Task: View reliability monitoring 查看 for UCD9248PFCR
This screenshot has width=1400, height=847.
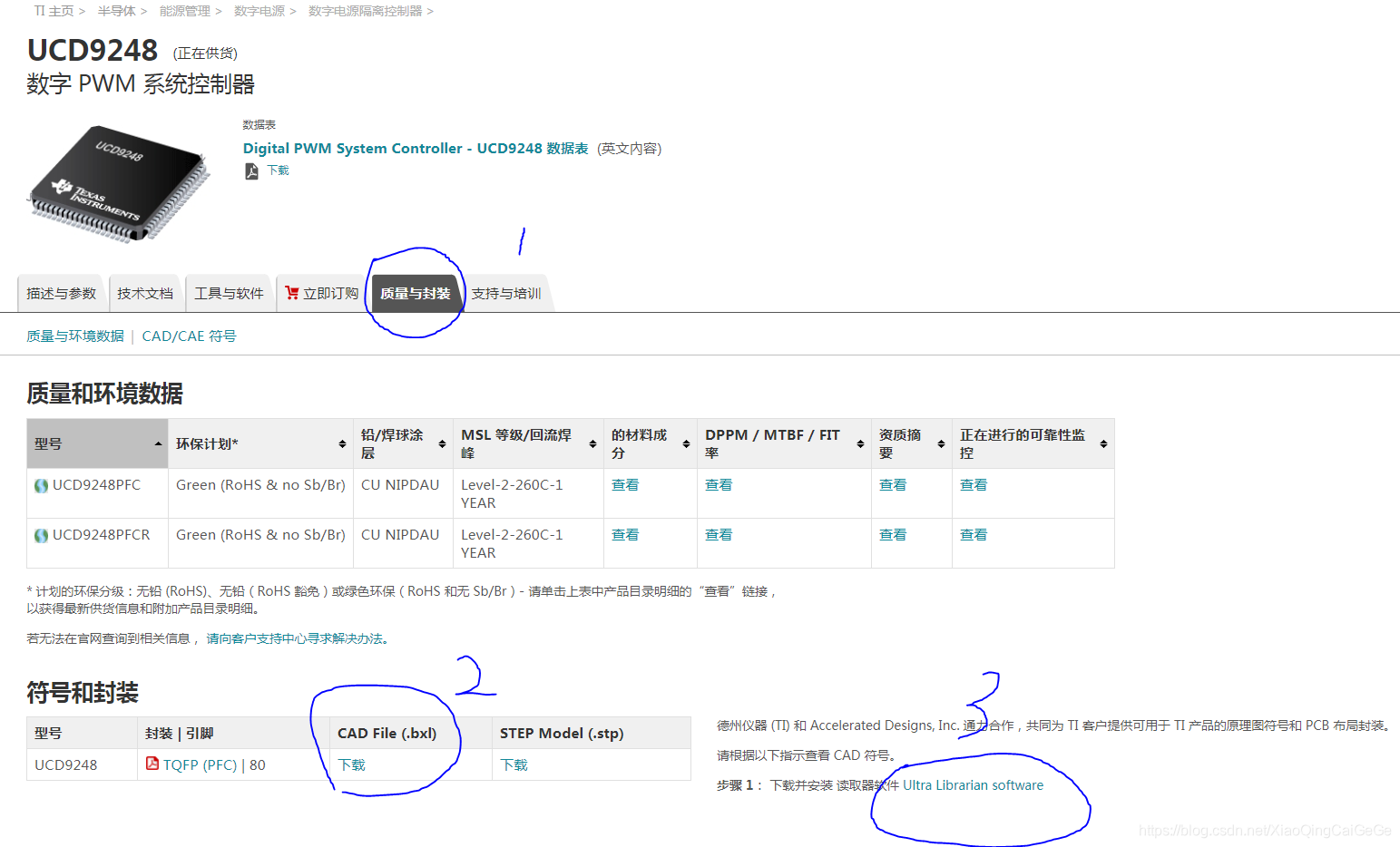Action: point(974,535)
